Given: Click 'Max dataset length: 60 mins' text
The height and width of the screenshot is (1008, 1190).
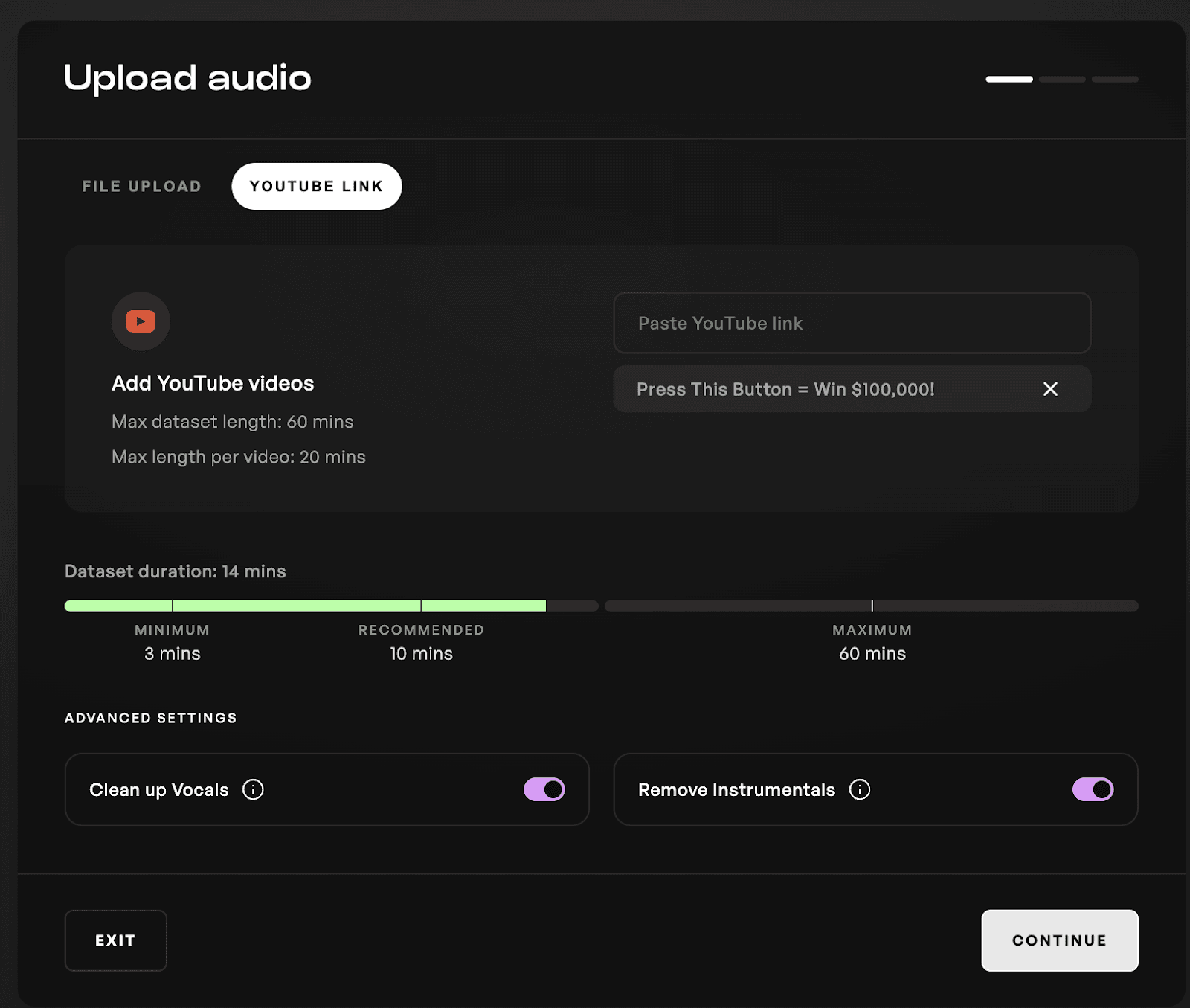Looking at the screenshot, I should click(233, 422).
